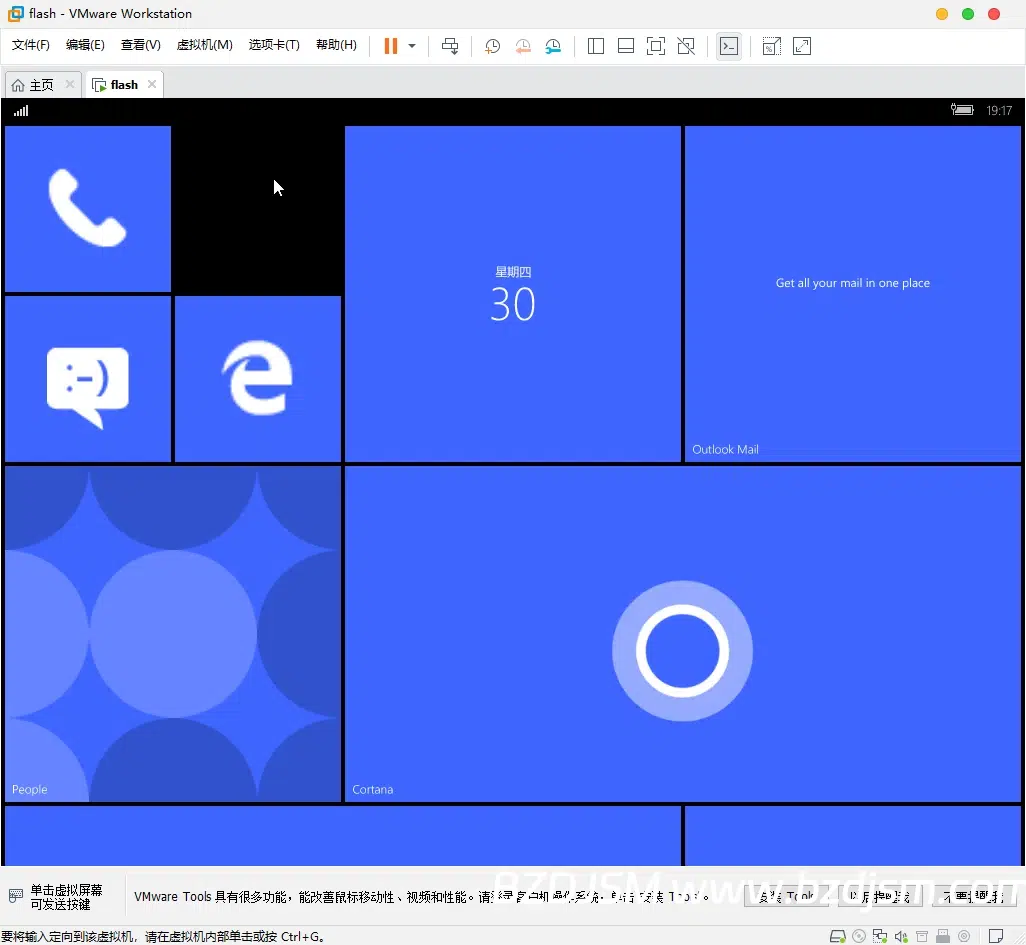Toggle the console view button
1026x945 pixels.
(729, 46)
